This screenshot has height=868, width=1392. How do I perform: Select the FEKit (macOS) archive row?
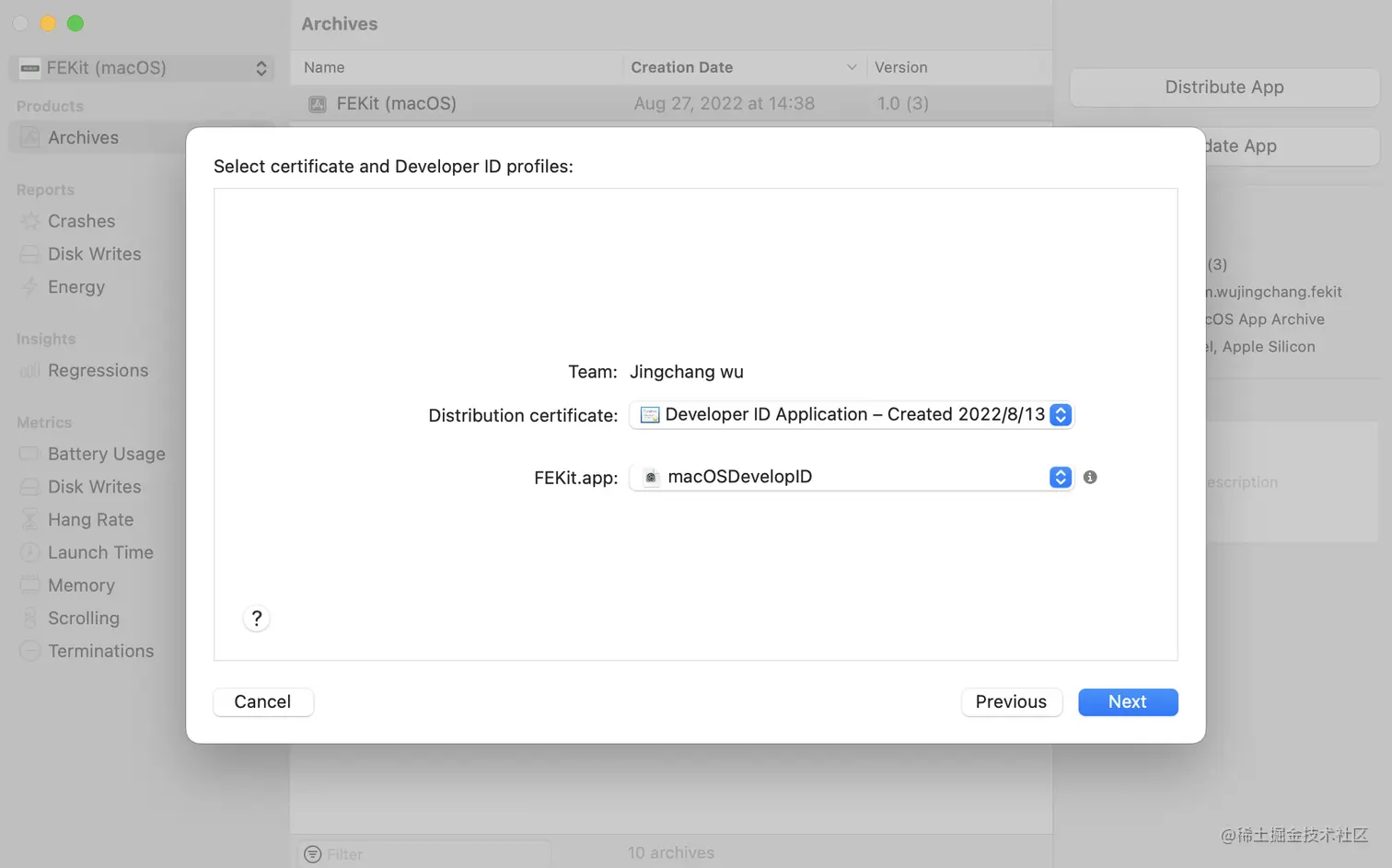coord(671,103)
